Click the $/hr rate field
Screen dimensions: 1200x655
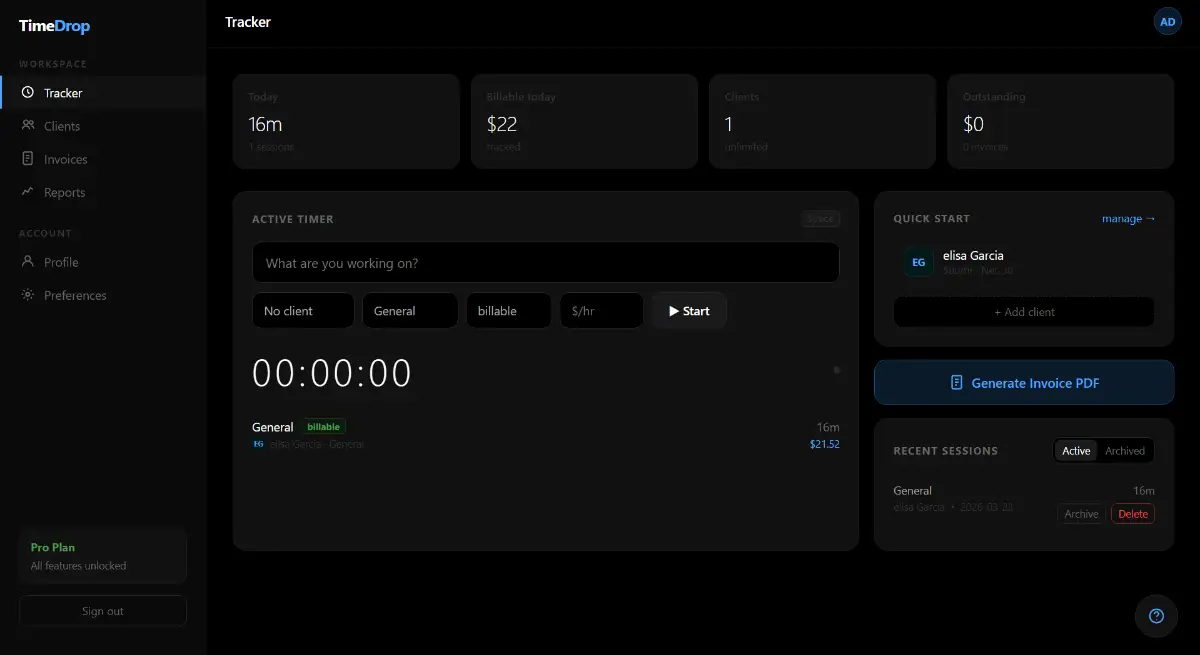(601, 311)
